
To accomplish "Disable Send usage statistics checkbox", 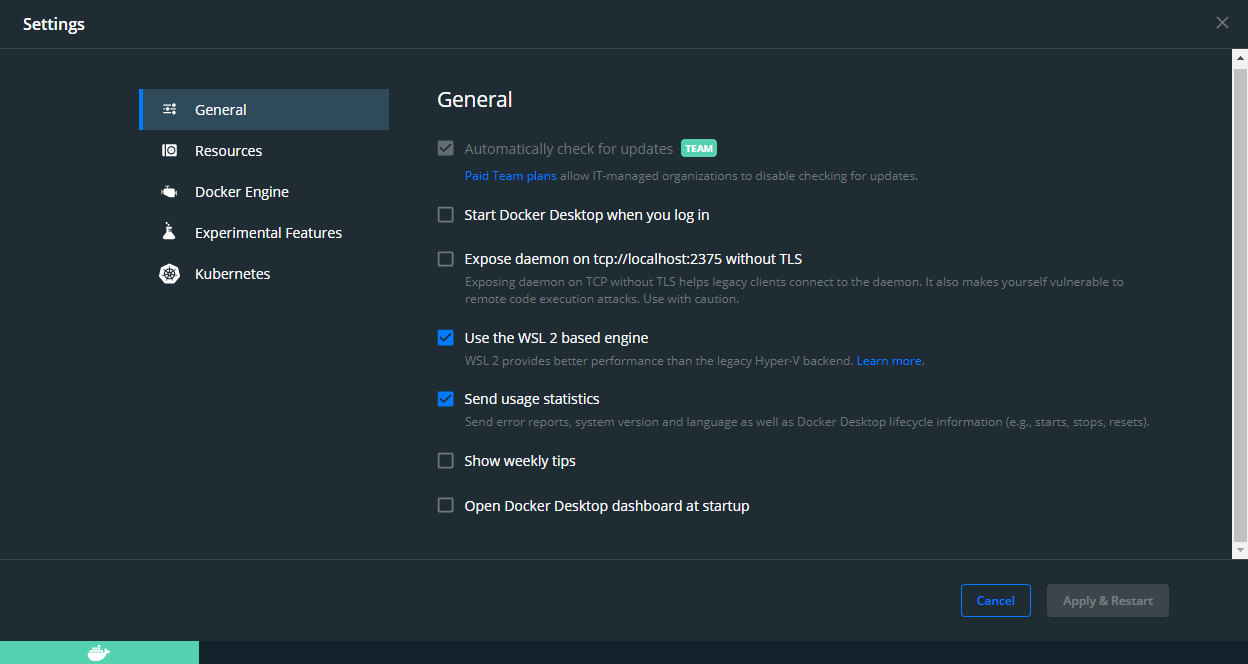I will [x=446, y=399].
